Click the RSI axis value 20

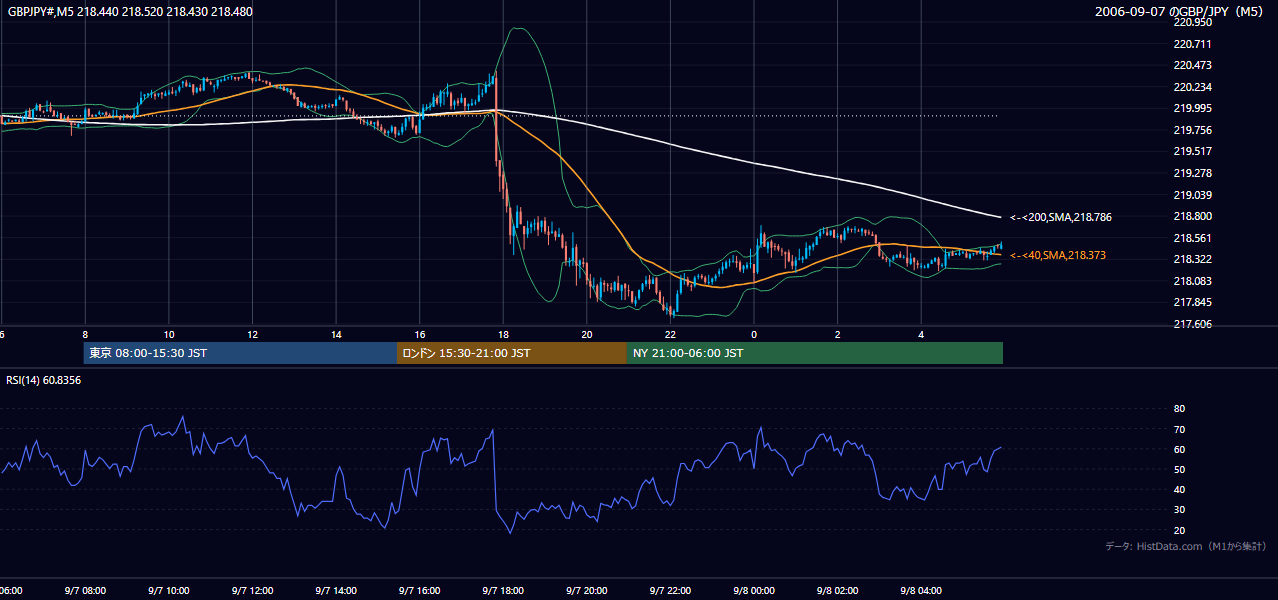[1179, 530]
